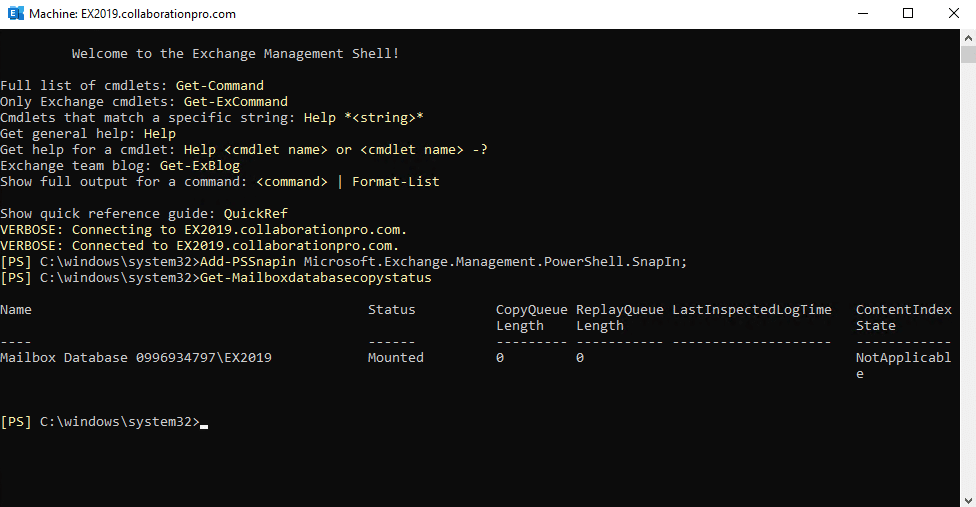976x507 pixels.
Task: Click the 'ReplayQueue Length' column header
Action: click(619, 317)
